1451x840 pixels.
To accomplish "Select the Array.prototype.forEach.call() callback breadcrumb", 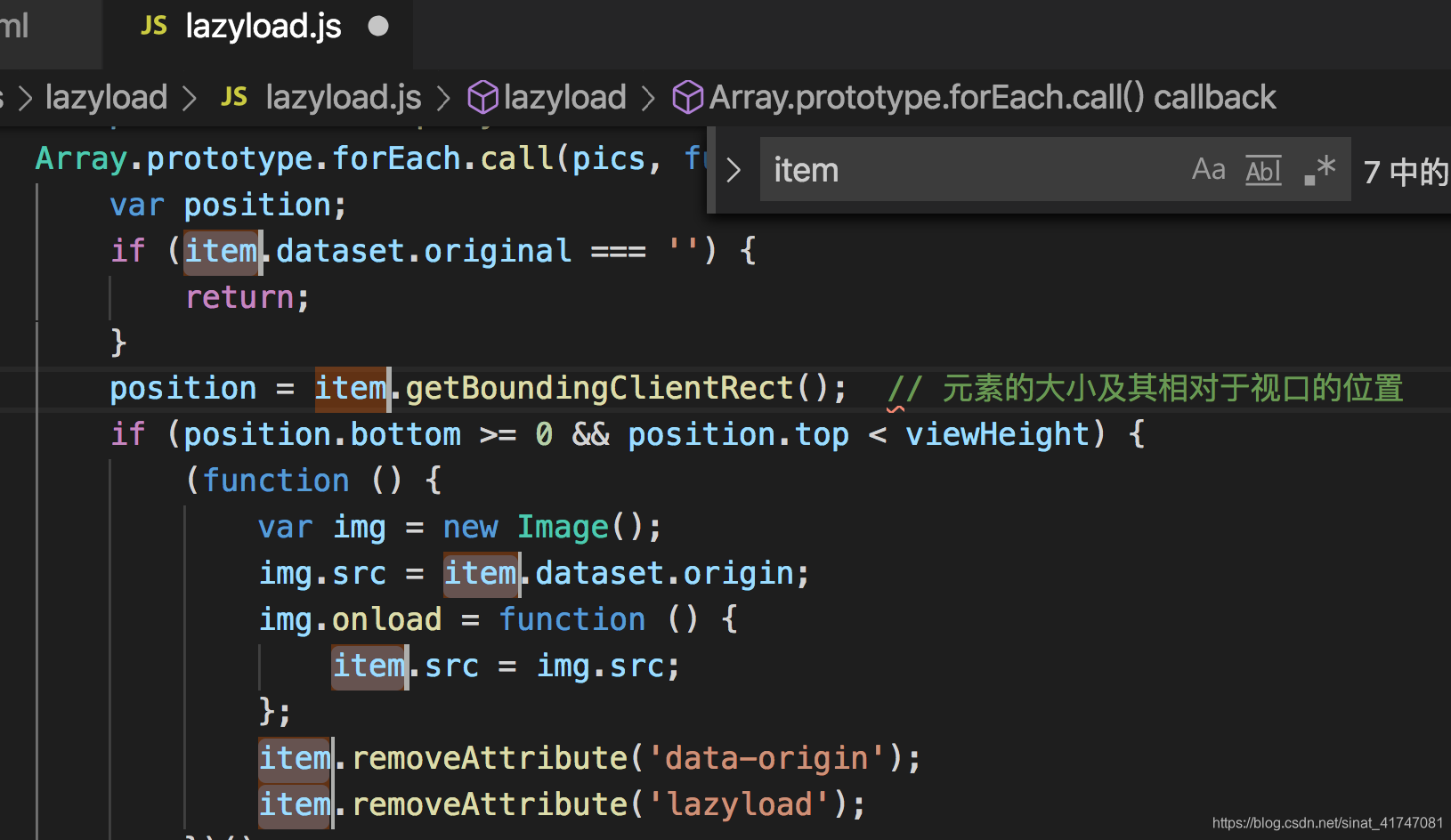I will tap(990, 96).
